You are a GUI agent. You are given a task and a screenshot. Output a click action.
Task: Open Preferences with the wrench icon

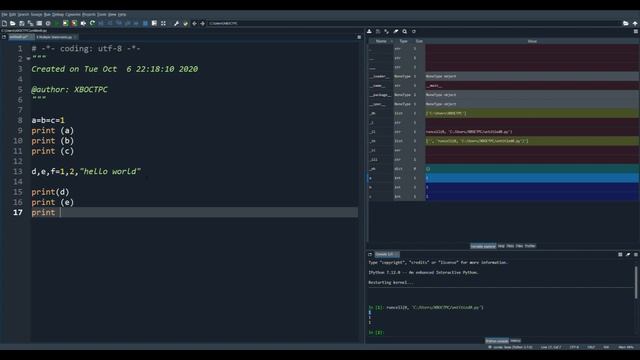click(x=176, y=23)
